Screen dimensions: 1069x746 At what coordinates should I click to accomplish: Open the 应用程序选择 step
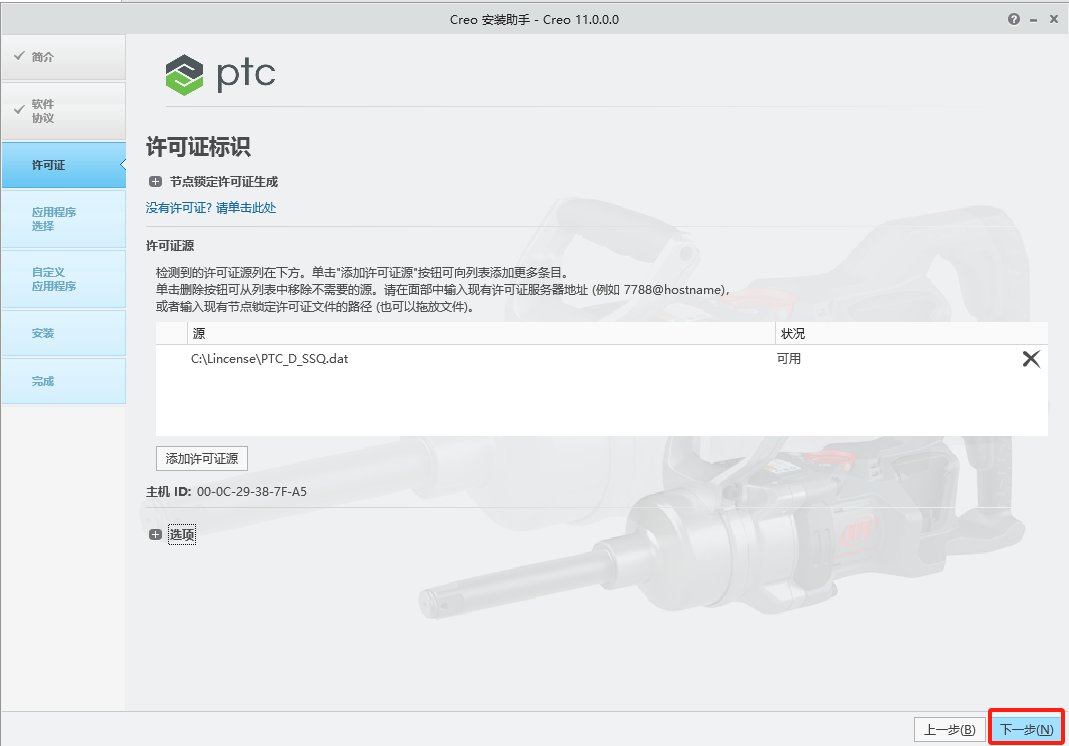click(63, 219)
